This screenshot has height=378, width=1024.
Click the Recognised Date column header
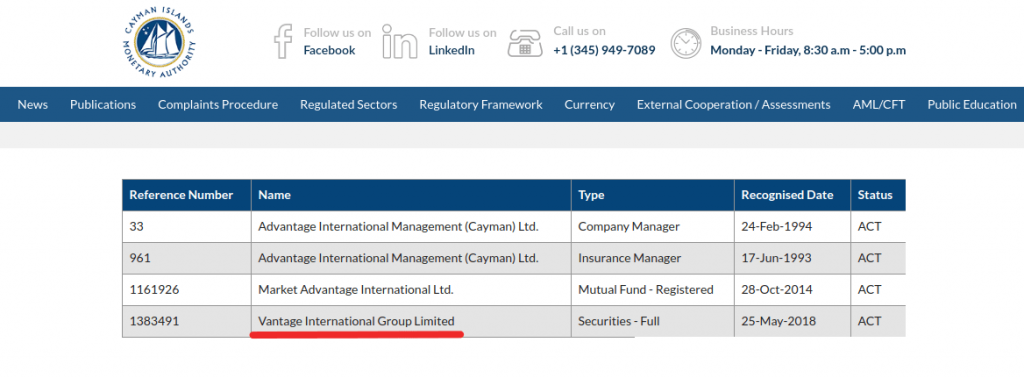point(792,195)
